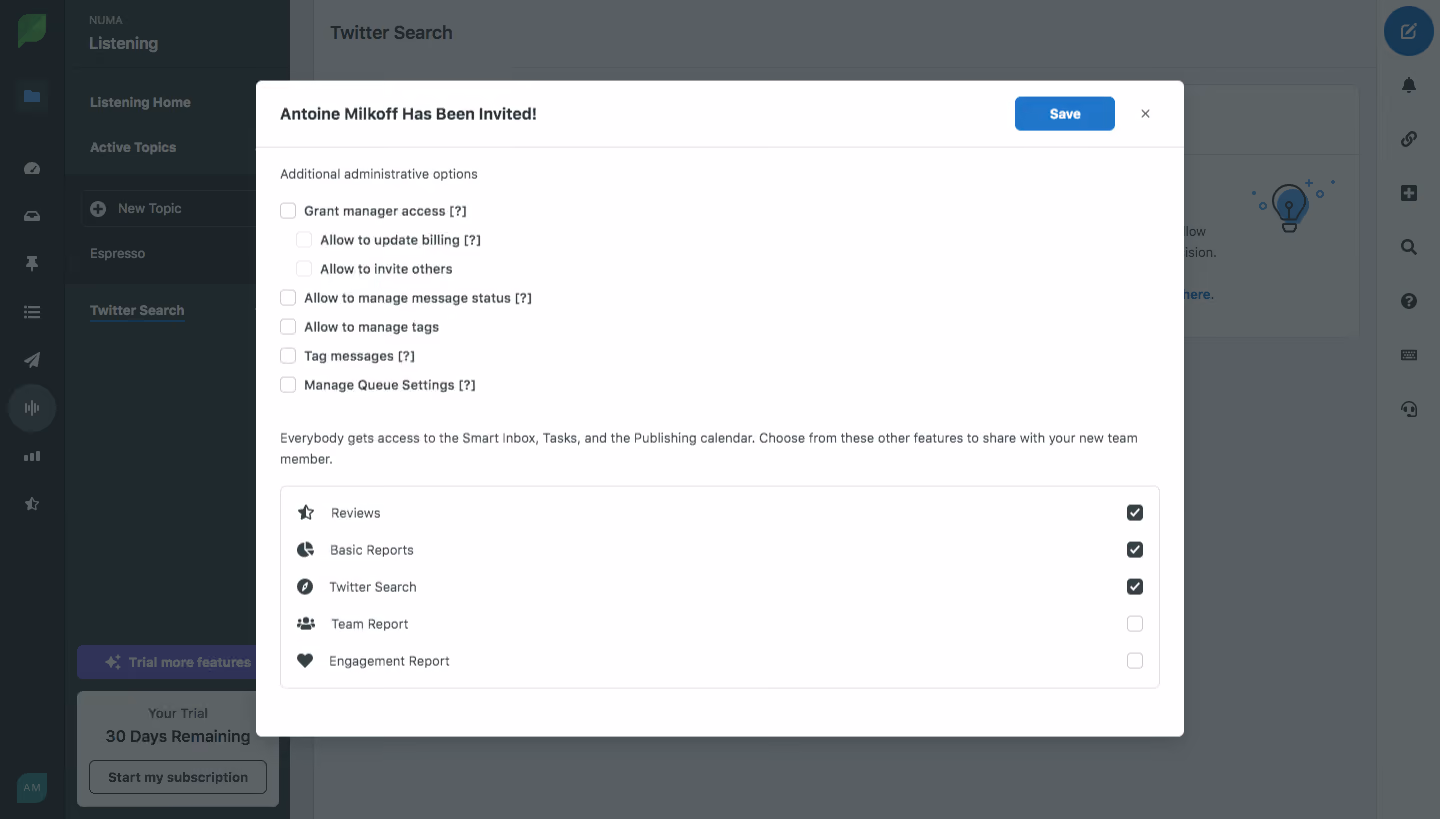The height and width of the screenshot is (819, 1440).
Task: Click the Allow to invite others checkbox
Action: [x=304, y=269]
